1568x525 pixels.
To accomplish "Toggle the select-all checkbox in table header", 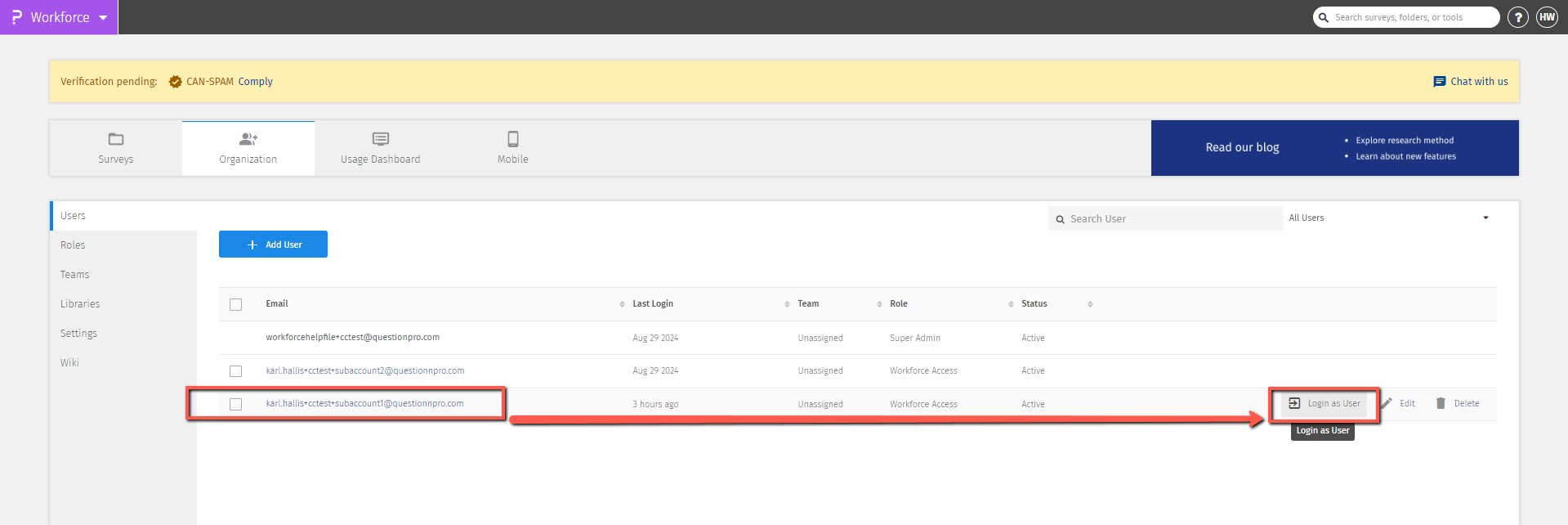I will [x=236, y=304].
